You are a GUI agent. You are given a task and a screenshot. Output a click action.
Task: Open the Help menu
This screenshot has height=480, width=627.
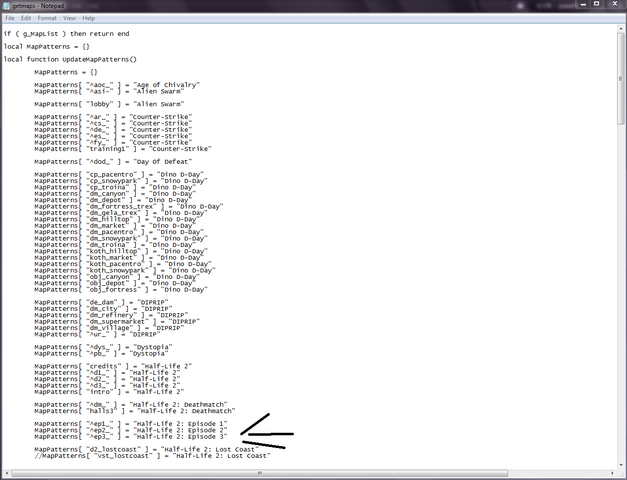pyautogui.click(x=88, y=18)
